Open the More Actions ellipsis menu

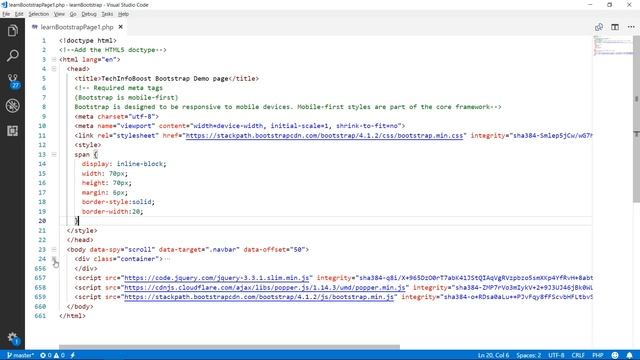coord(631,27)
